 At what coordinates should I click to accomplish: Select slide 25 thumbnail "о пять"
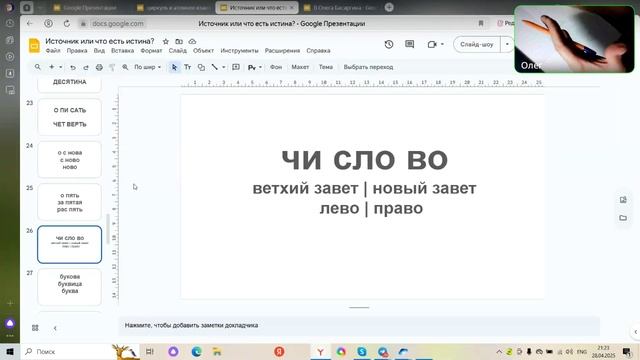[69, 202]
